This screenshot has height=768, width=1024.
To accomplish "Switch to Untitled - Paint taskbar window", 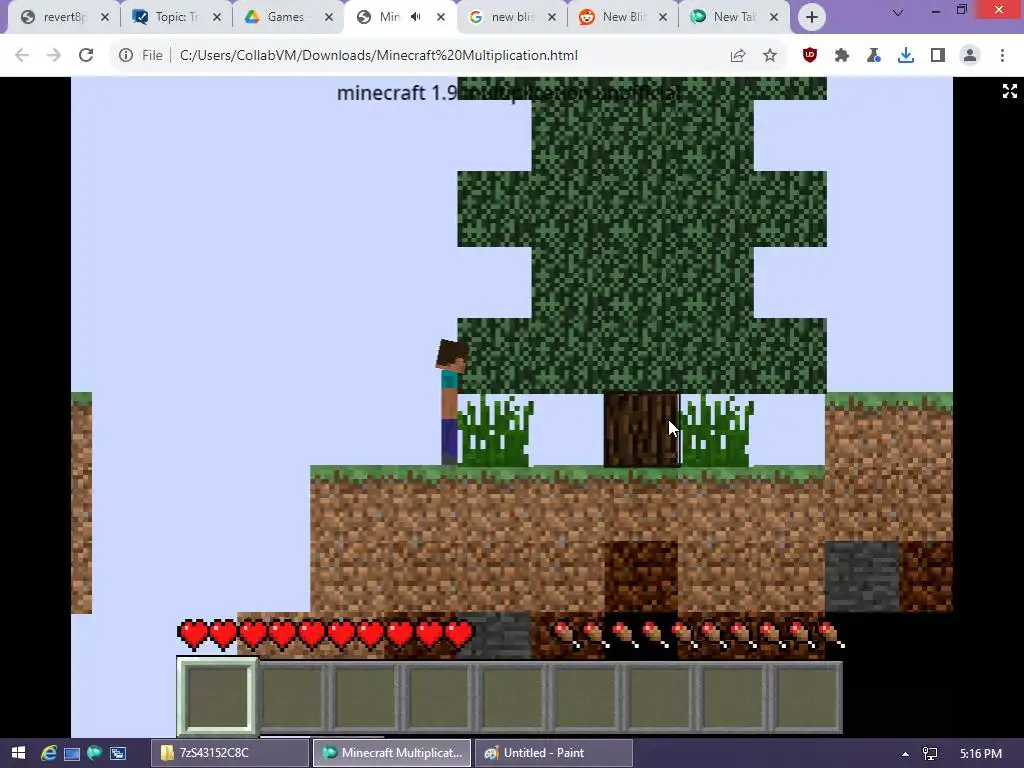I will pyautogui.click(x=553, y=753).
